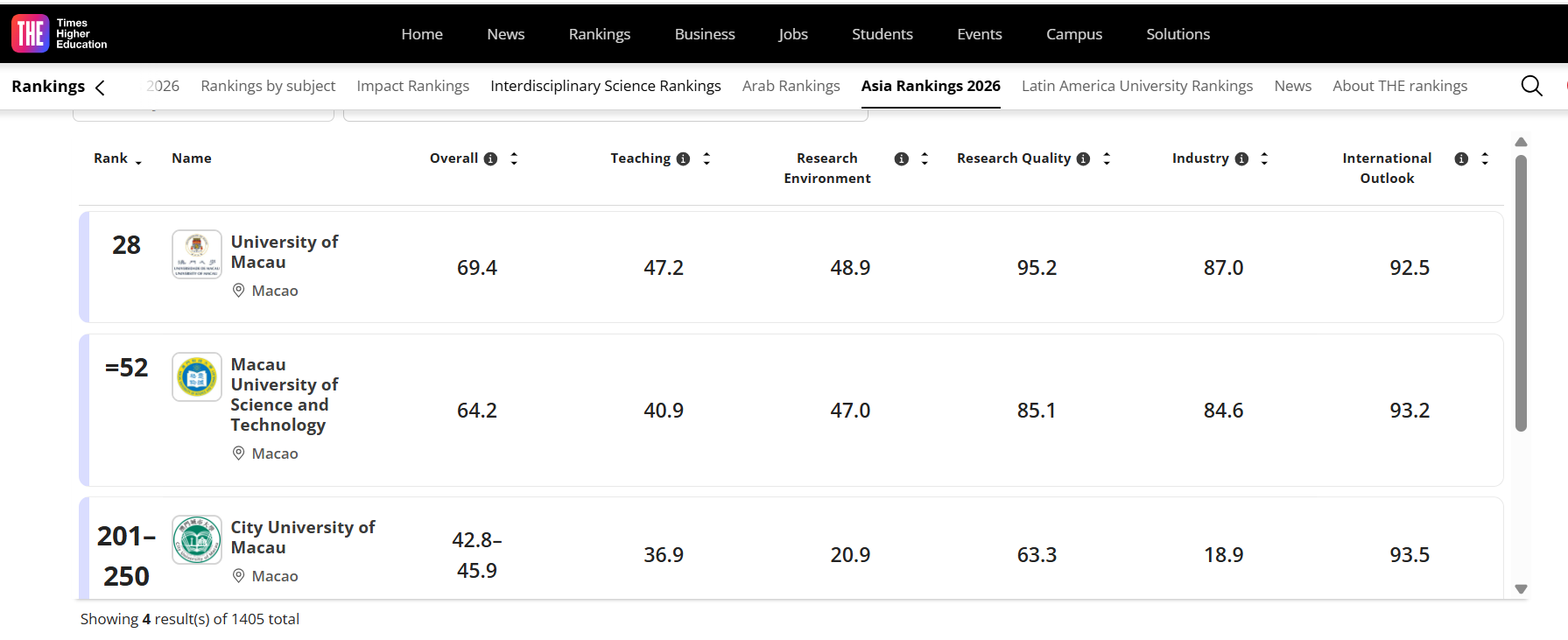Viewport: 1568px width, 640px height.
Task: Click location pin under City University of Macau
Action: click(x=238, y=576)
